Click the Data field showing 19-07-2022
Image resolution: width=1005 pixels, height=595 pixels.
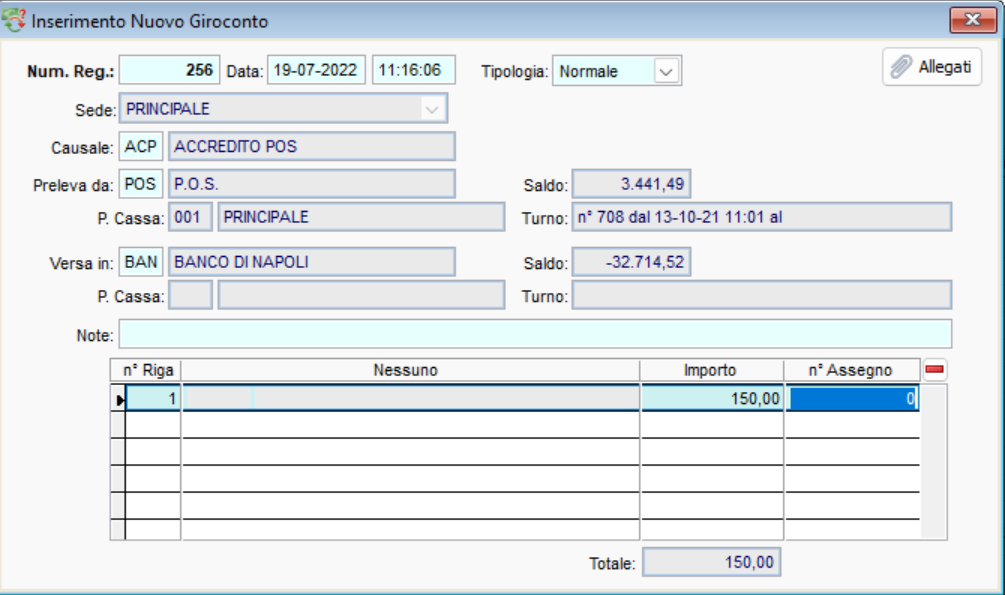click(315, 71)
